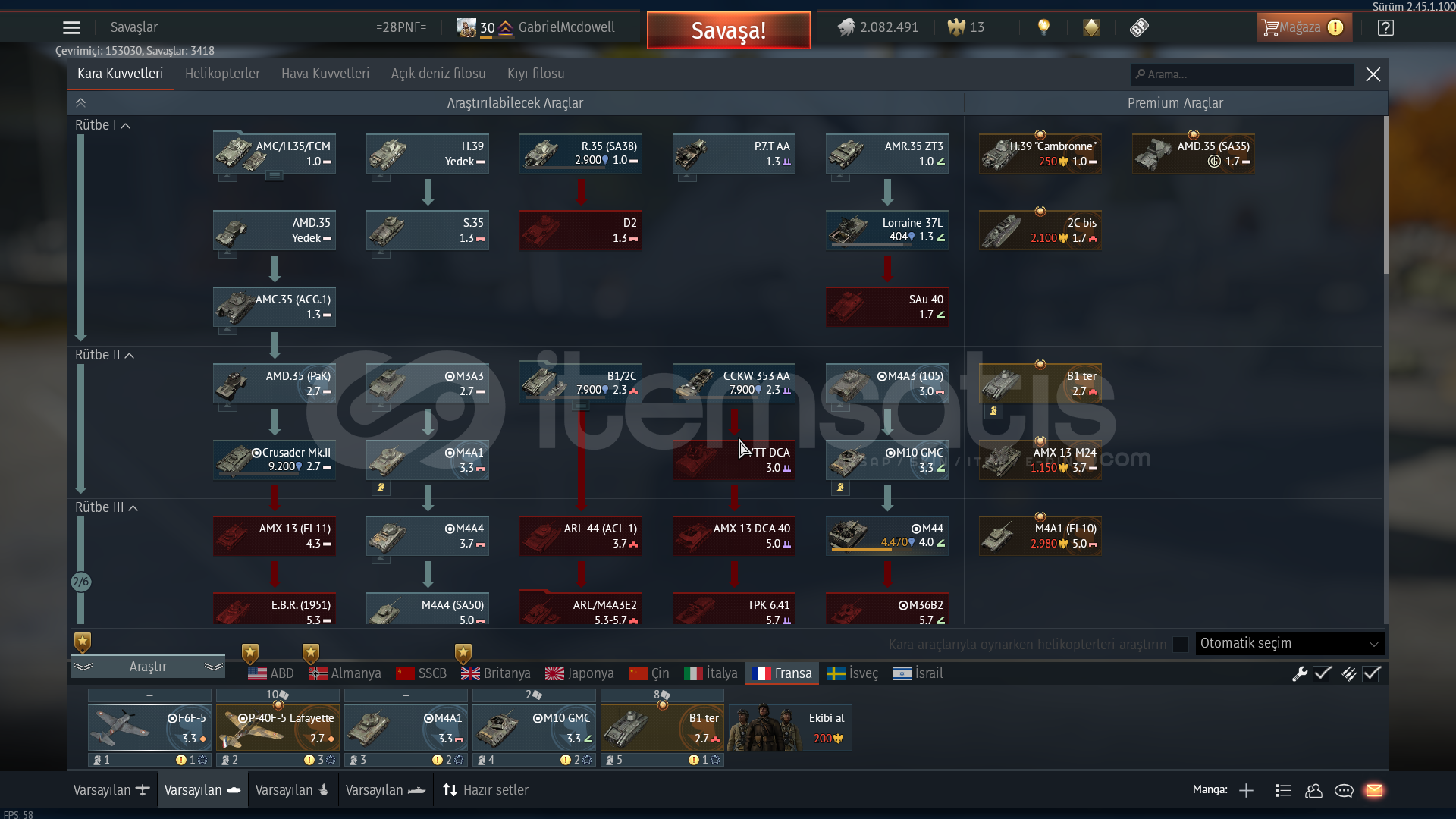
Task: Click the Arama search field
Action: [x=1244, y=74]
